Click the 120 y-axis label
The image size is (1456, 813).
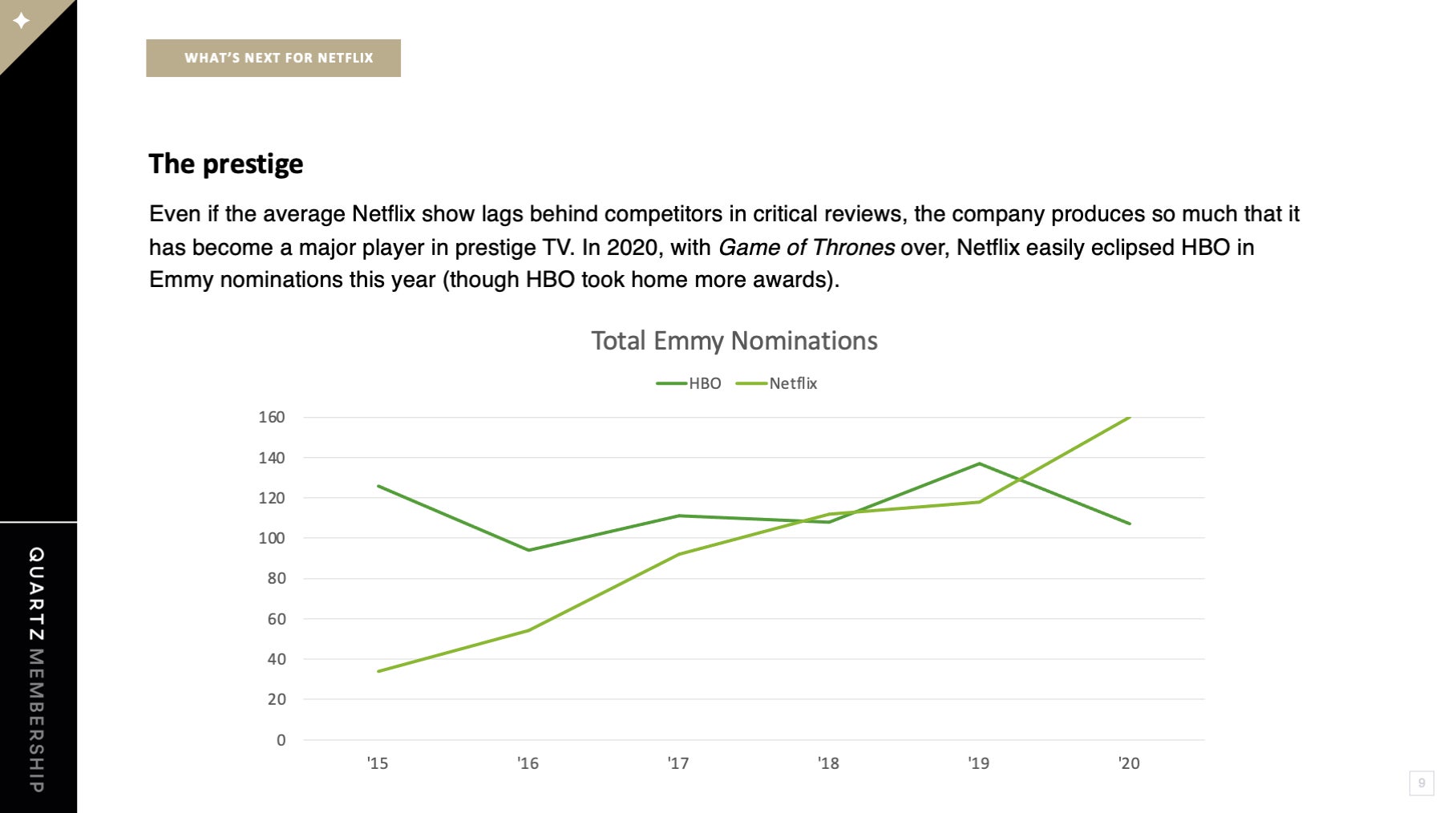click(271, 498)
